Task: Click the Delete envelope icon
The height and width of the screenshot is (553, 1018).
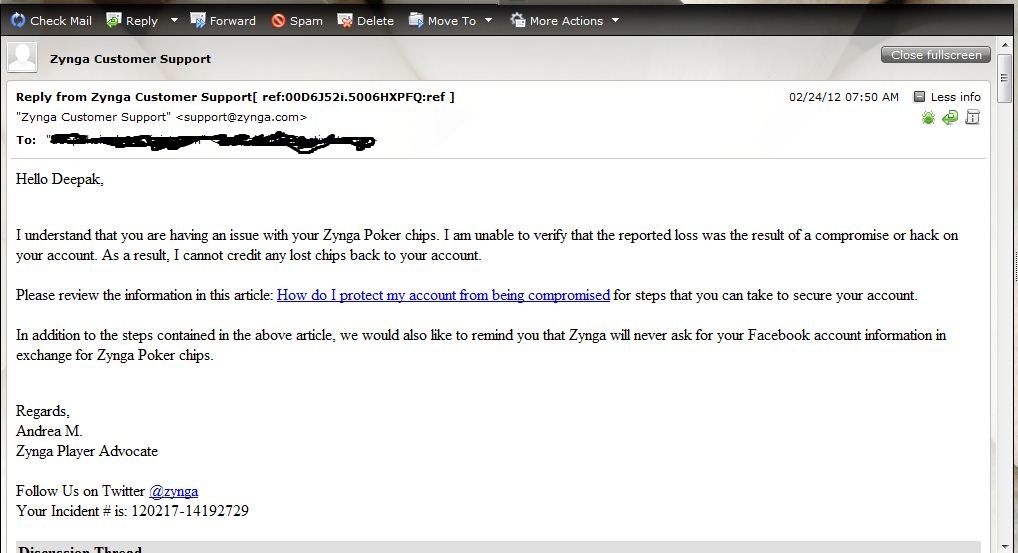Action: (345, 21)
